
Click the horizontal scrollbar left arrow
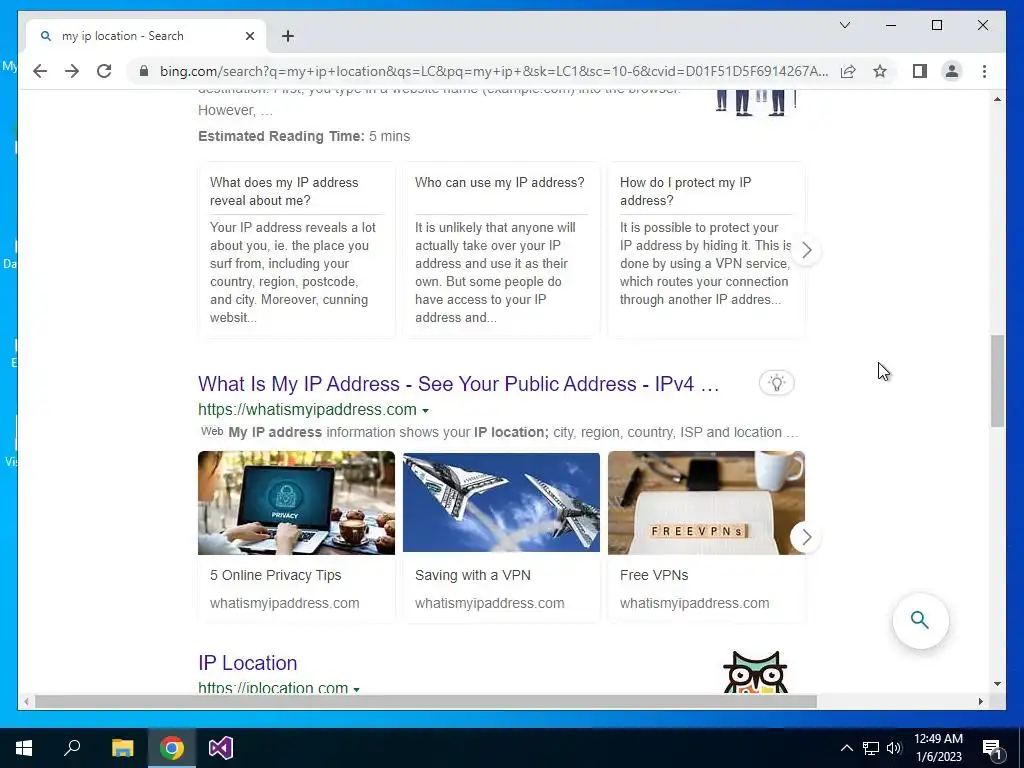click(x=26, y=701)
